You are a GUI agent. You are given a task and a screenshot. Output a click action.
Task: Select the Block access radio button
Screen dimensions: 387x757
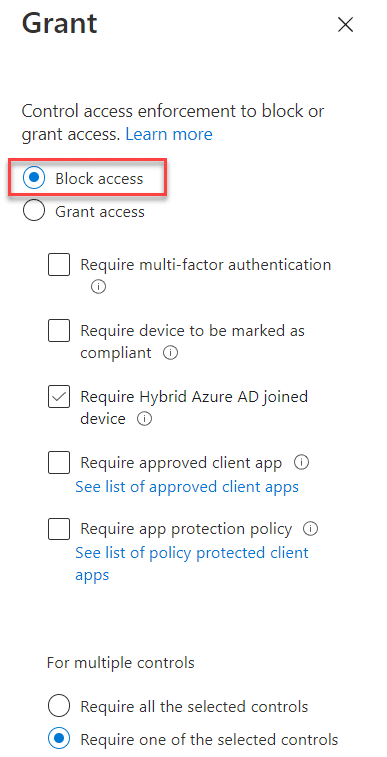(x=34, y=178)
